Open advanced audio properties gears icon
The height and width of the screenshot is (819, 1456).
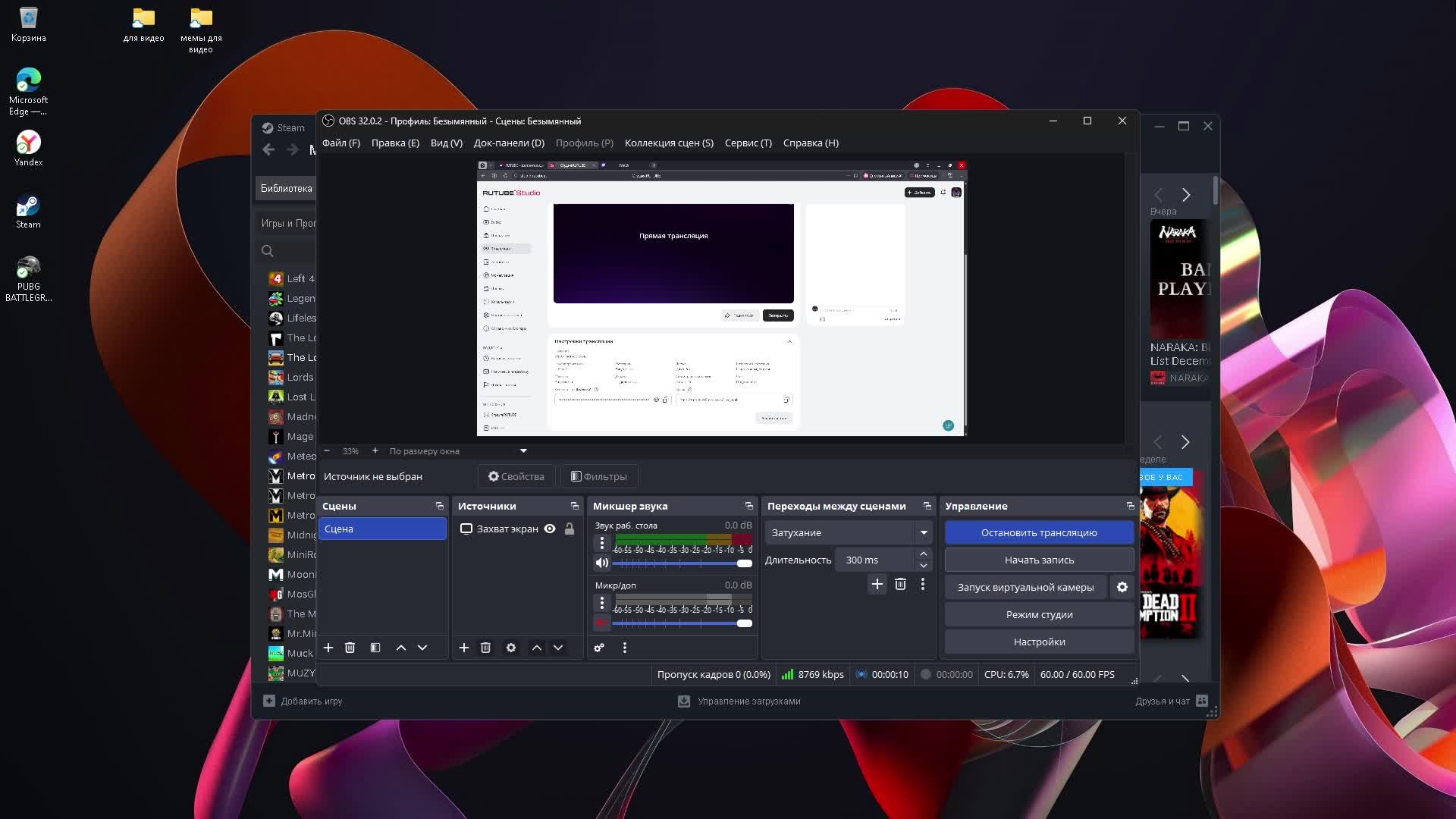pyautogui.click(x=599, y=648)
